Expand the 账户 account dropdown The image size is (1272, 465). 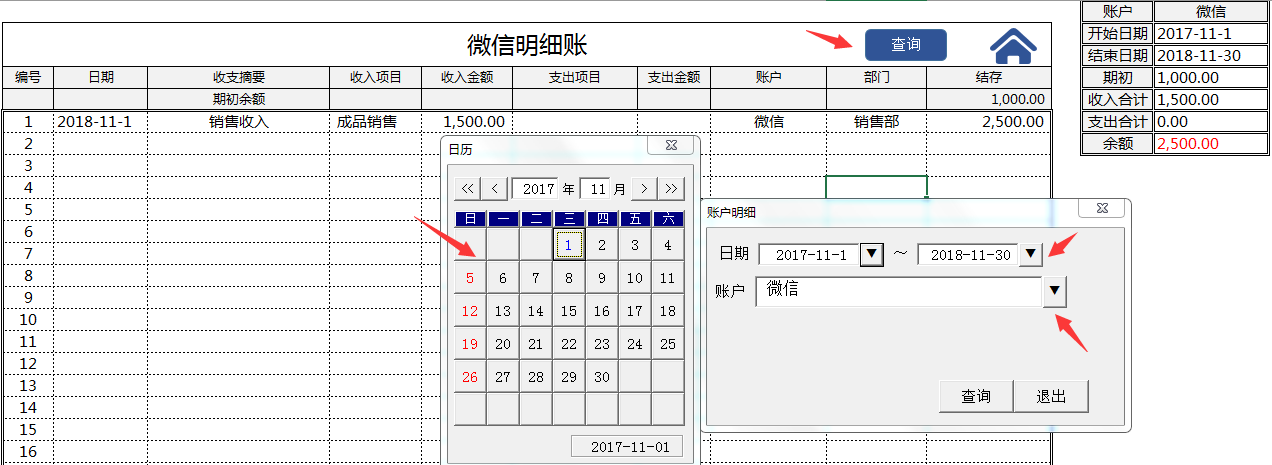click(x=1055, y=291)
